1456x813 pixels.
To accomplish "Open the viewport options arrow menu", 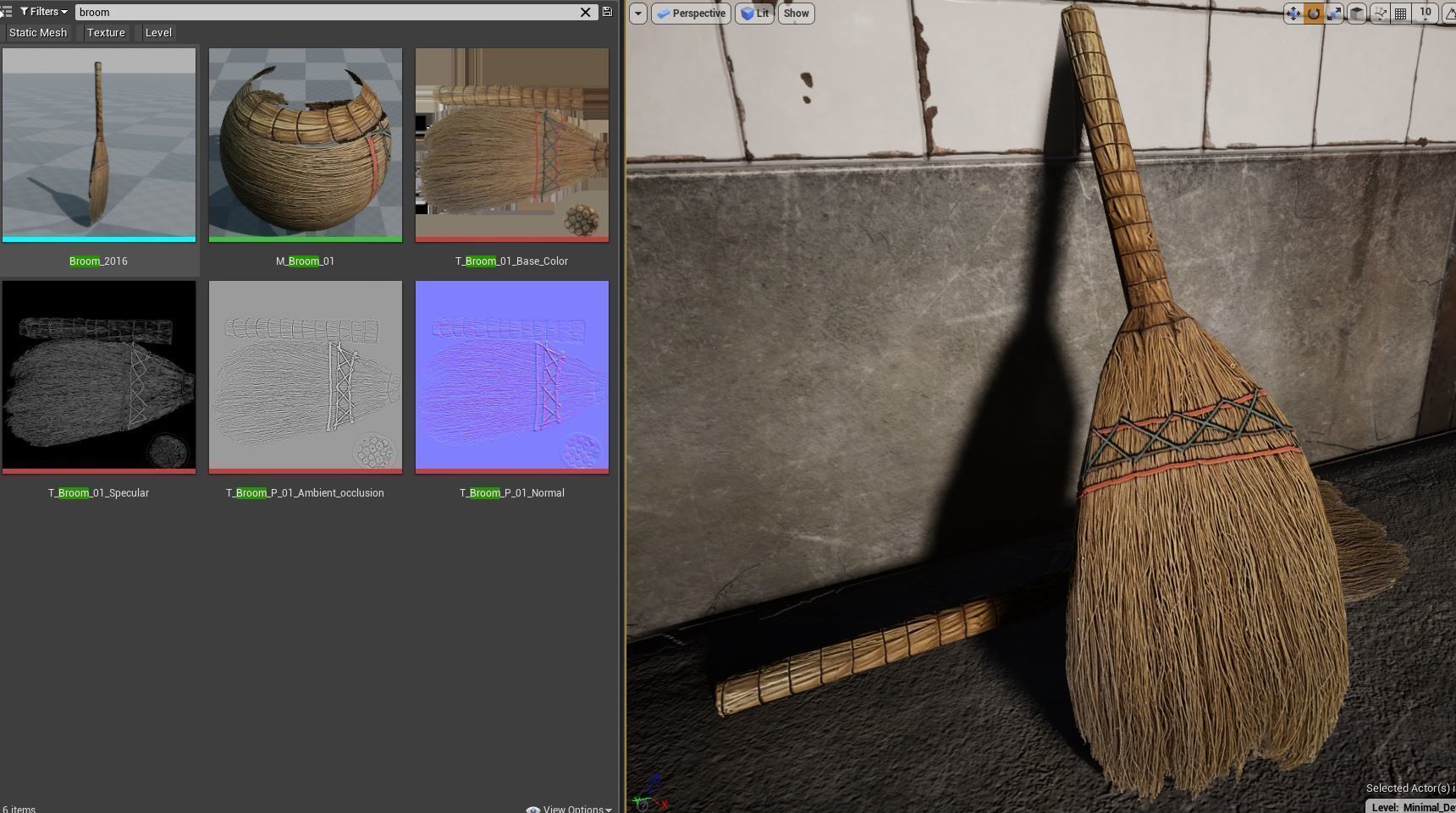I will pyautogui.click(x=638, y=14).
